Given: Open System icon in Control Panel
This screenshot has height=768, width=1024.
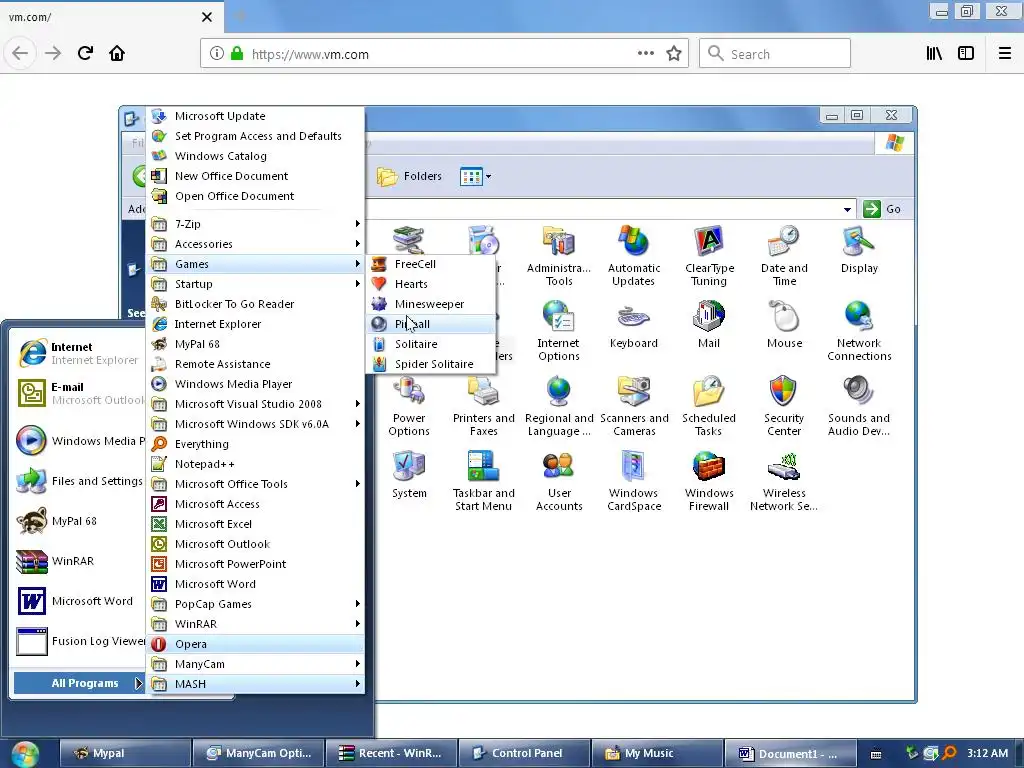Looking at the screenshot, I should pos(409,475).
